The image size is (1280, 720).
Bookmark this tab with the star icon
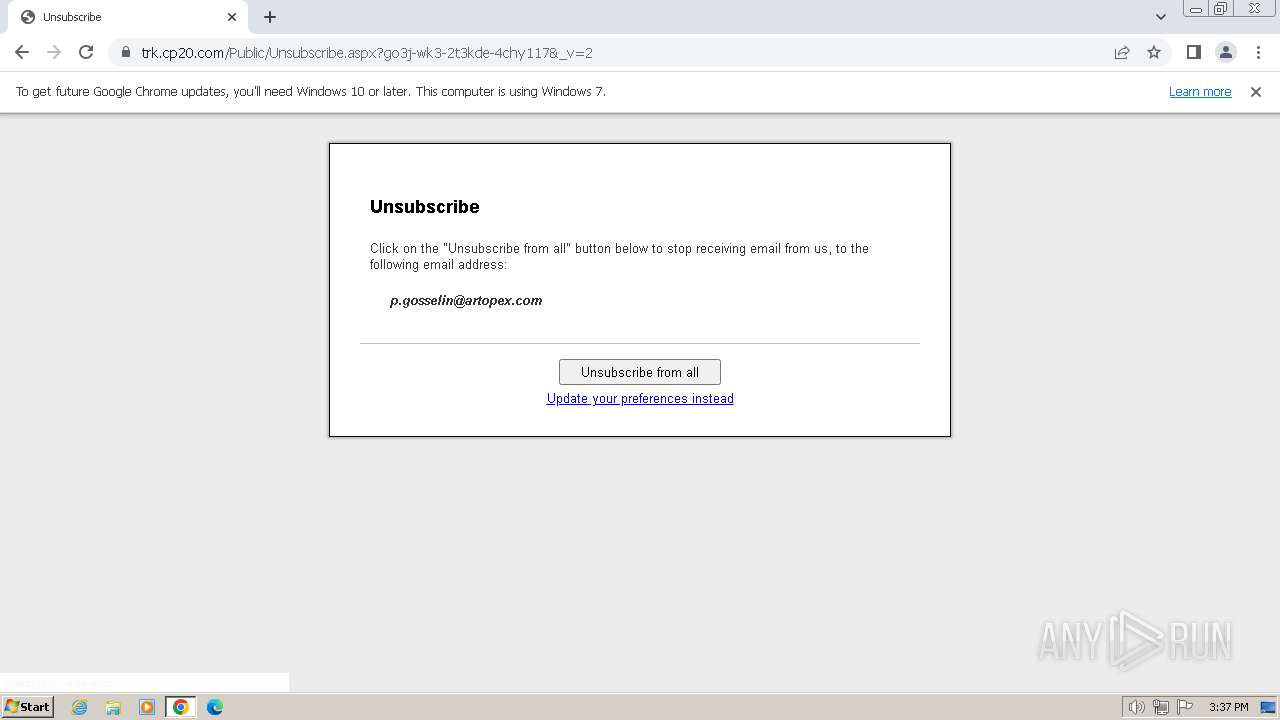point(1154,52)
